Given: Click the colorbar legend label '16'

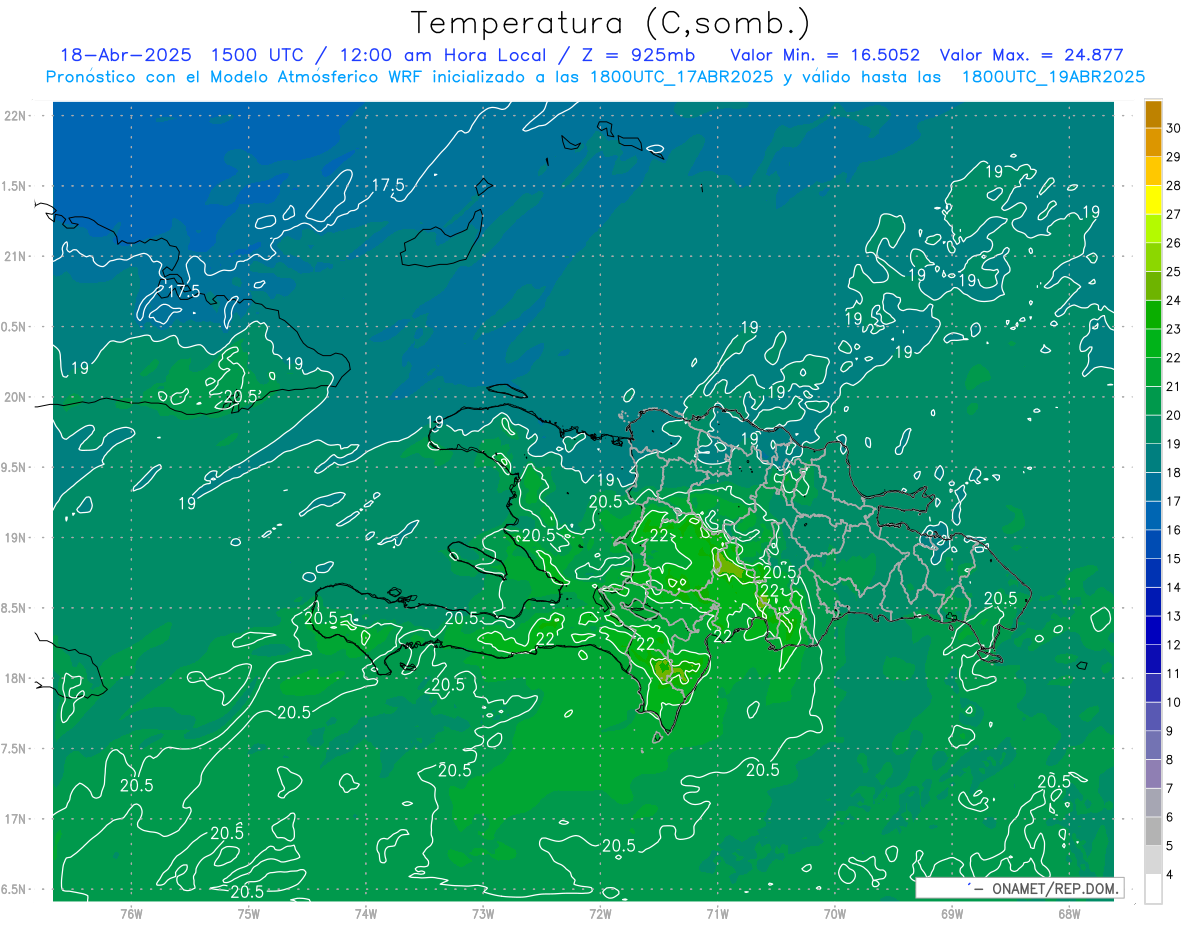Looking at the screenshot, I should click(x=1173, y=530).
